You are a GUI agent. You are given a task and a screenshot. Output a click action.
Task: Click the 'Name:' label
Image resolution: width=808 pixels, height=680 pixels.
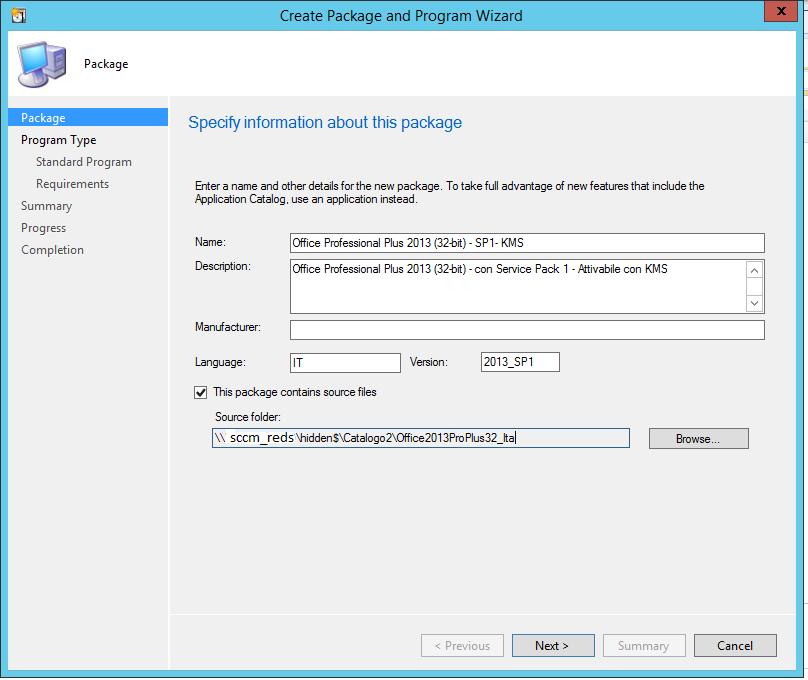pos(210,242)
